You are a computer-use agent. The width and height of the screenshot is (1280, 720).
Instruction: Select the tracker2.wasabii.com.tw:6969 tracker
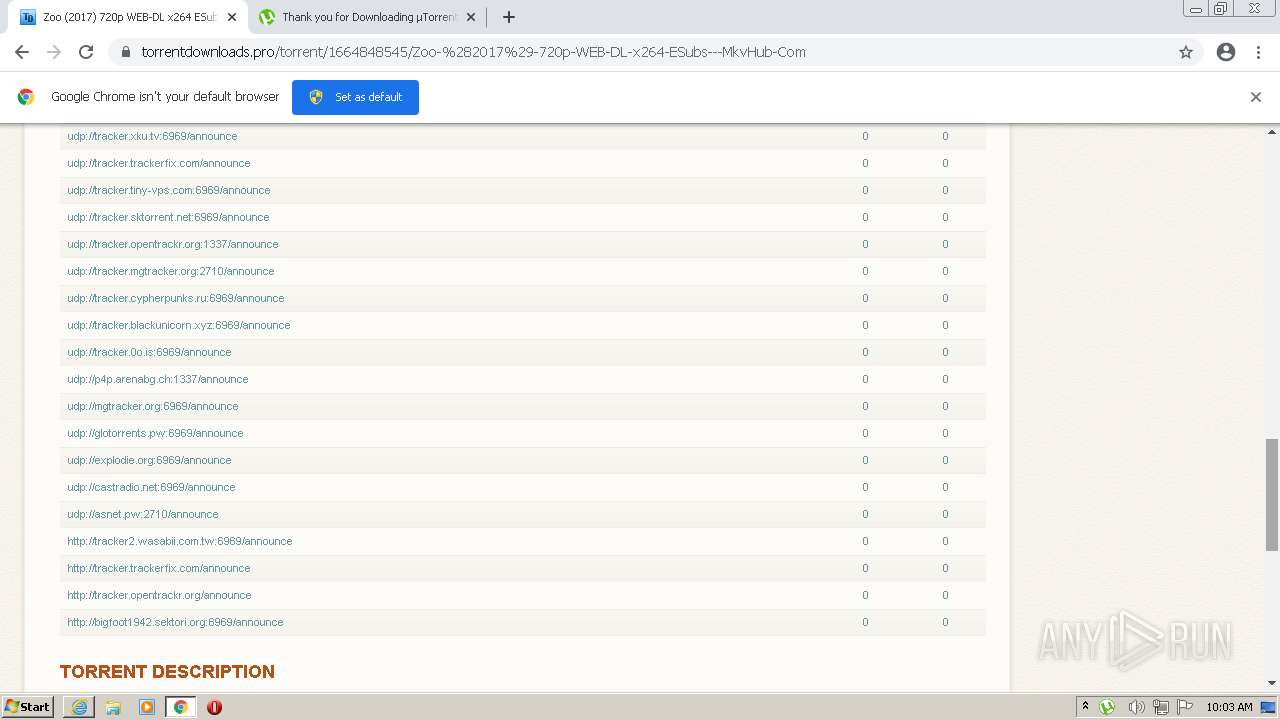pos(180,541)
